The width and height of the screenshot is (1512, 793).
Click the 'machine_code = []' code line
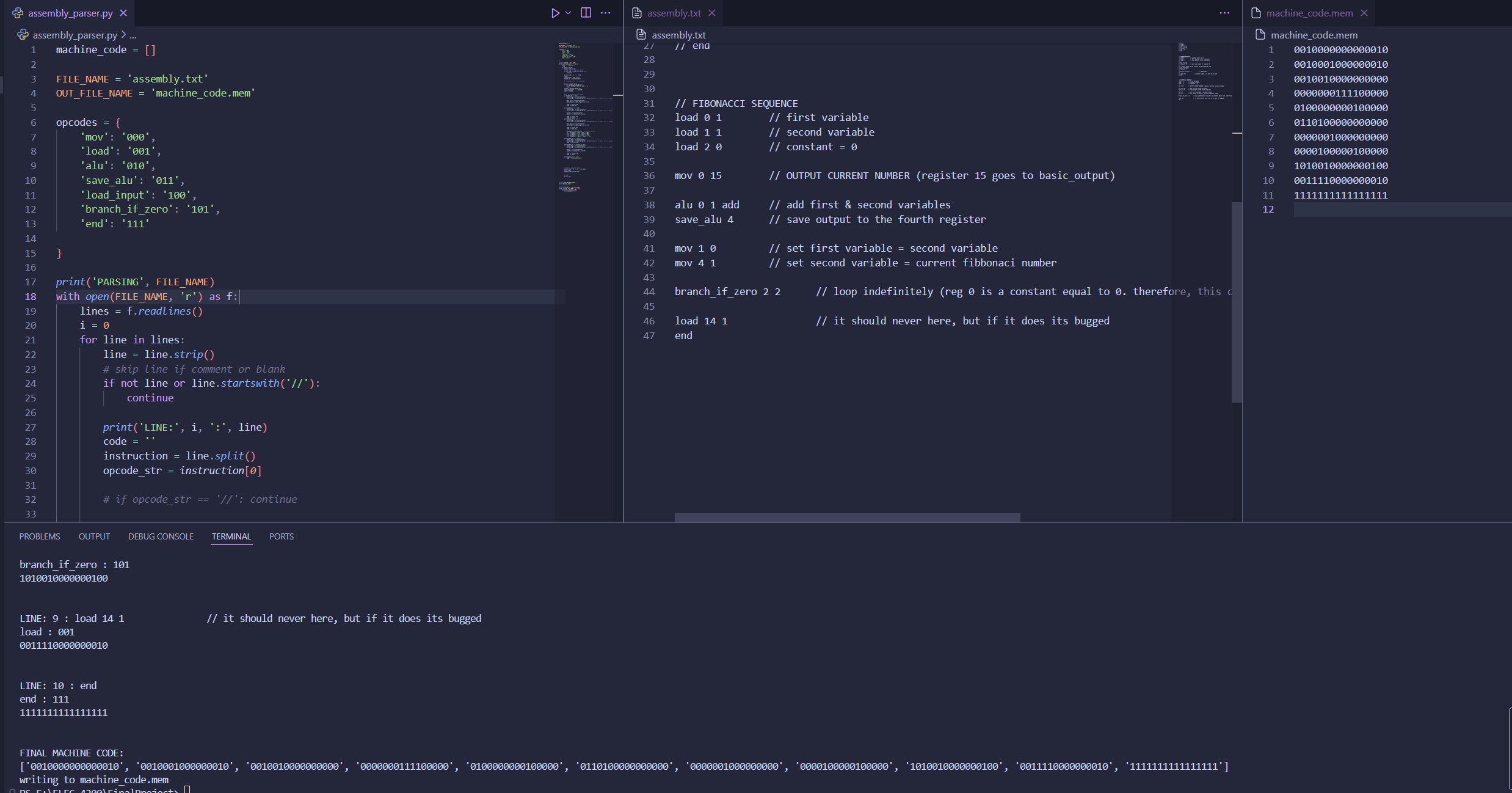(106, 50)
